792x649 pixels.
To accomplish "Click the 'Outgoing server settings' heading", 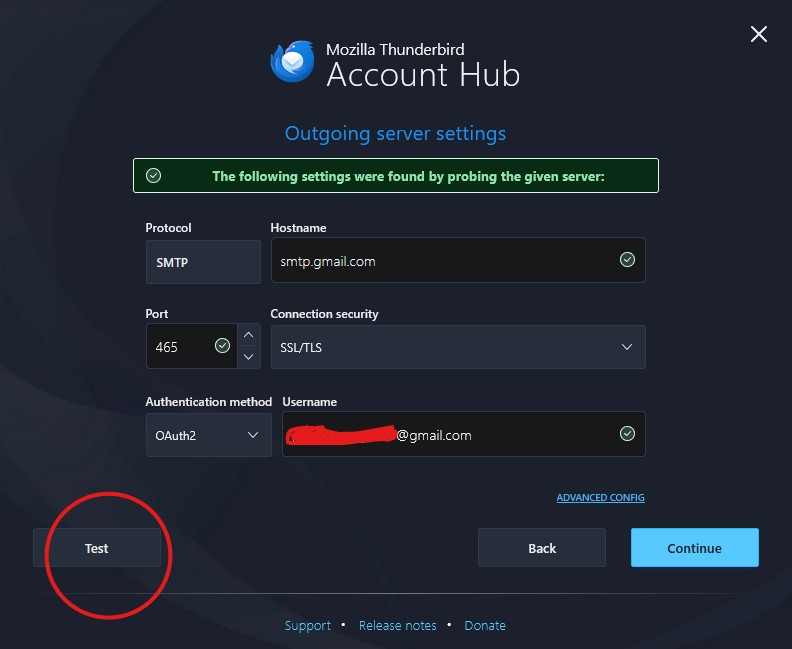I will (x=395, y=134).
